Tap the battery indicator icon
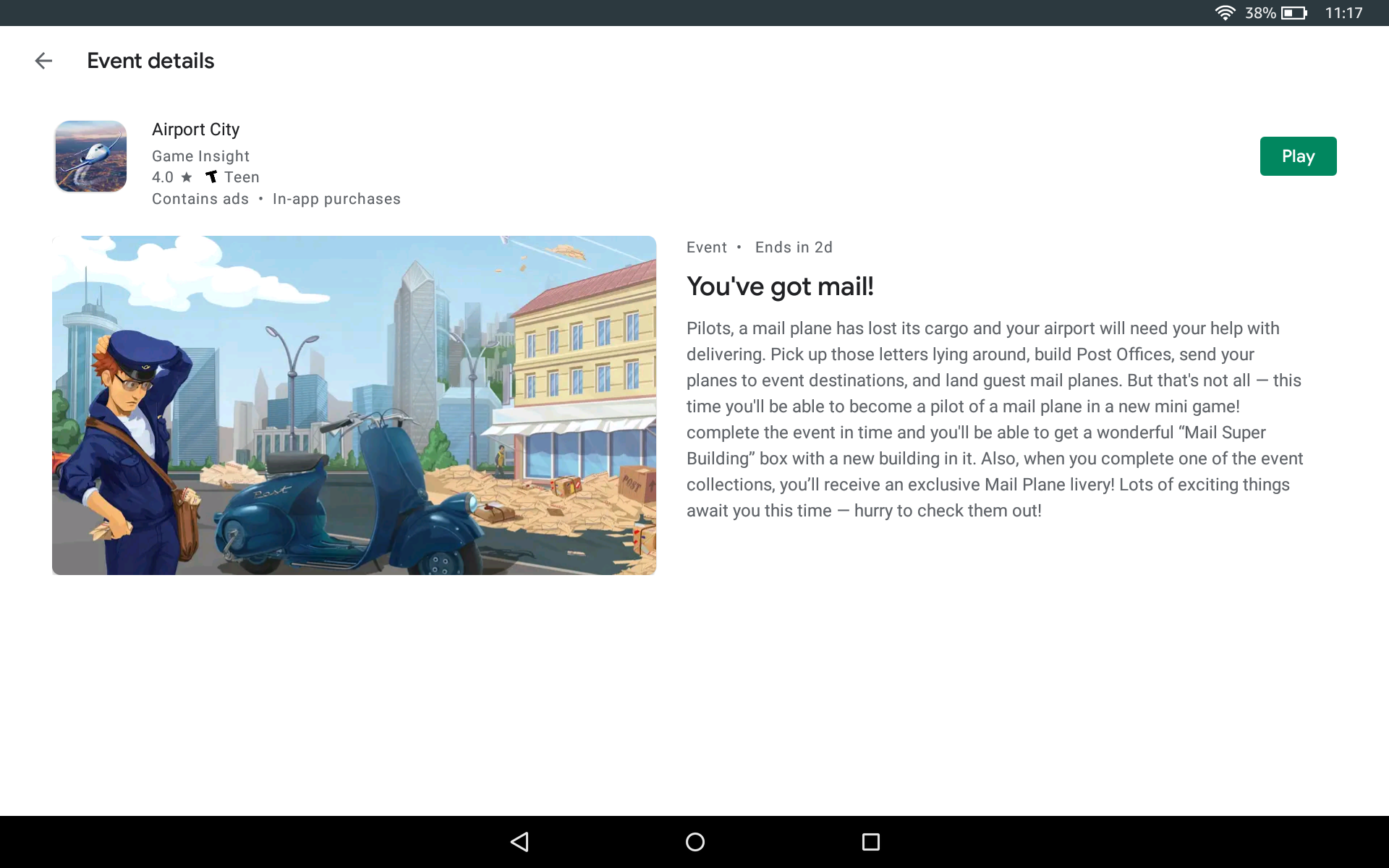This screenshot has width=1389, height=868. 1294,13
